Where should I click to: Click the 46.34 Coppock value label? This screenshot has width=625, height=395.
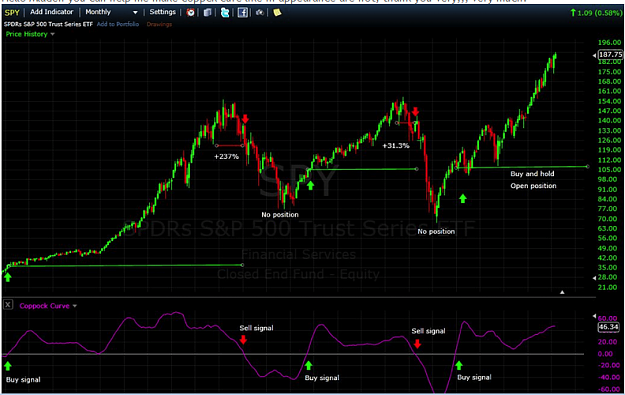tap(609, 327)
